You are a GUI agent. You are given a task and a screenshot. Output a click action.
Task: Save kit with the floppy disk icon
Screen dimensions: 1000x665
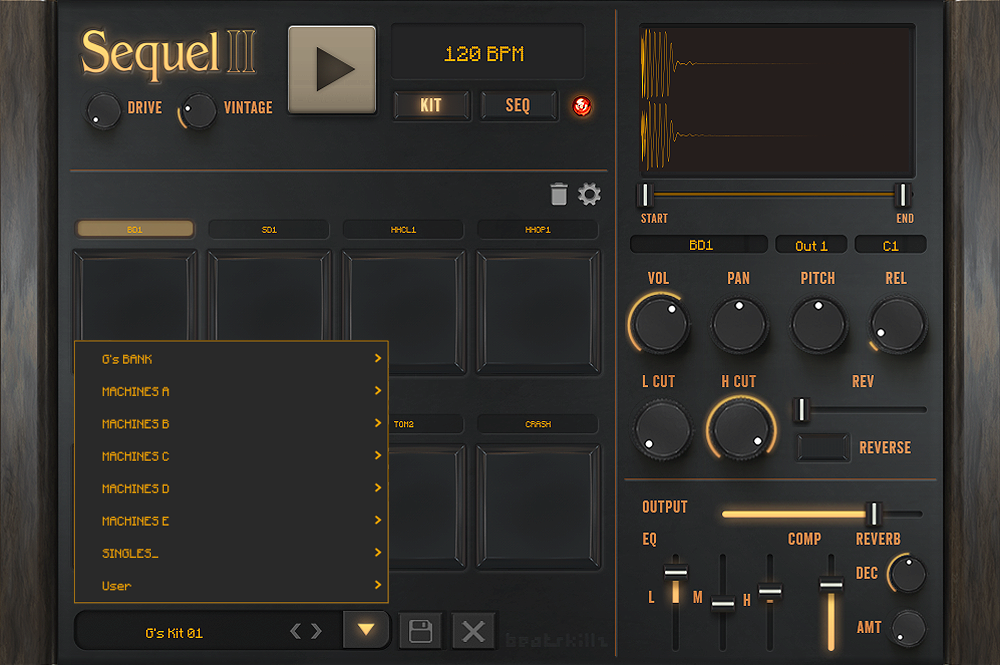point(420,631)
